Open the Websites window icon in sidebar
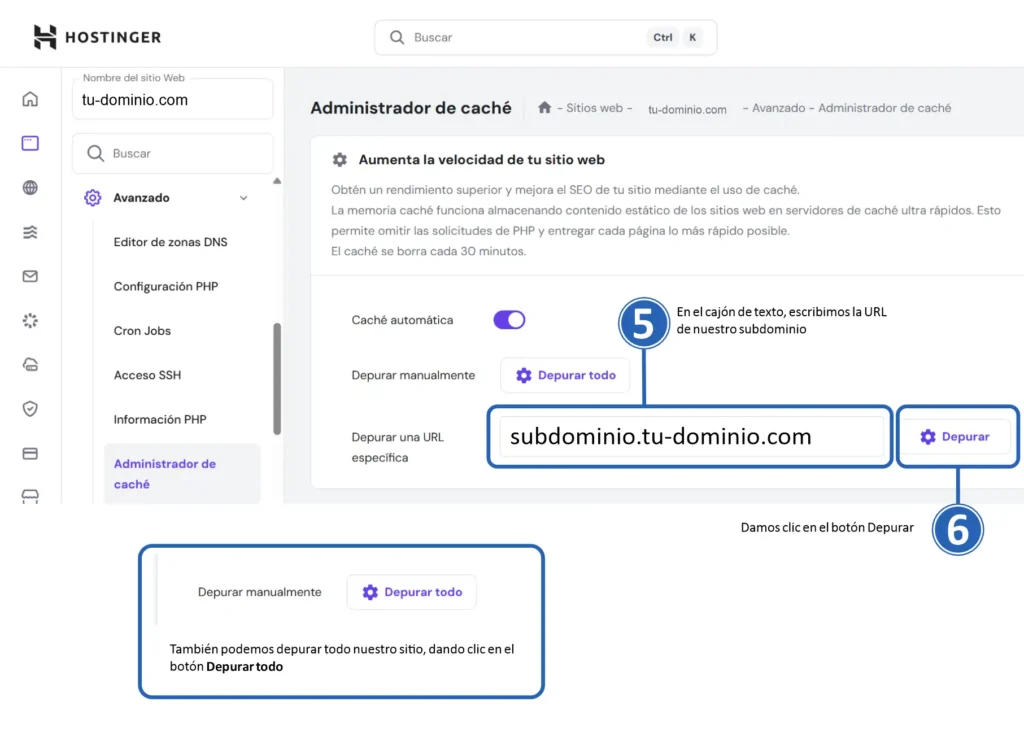The width and height of the screenshot is (1024, 746). pos(30,143)
